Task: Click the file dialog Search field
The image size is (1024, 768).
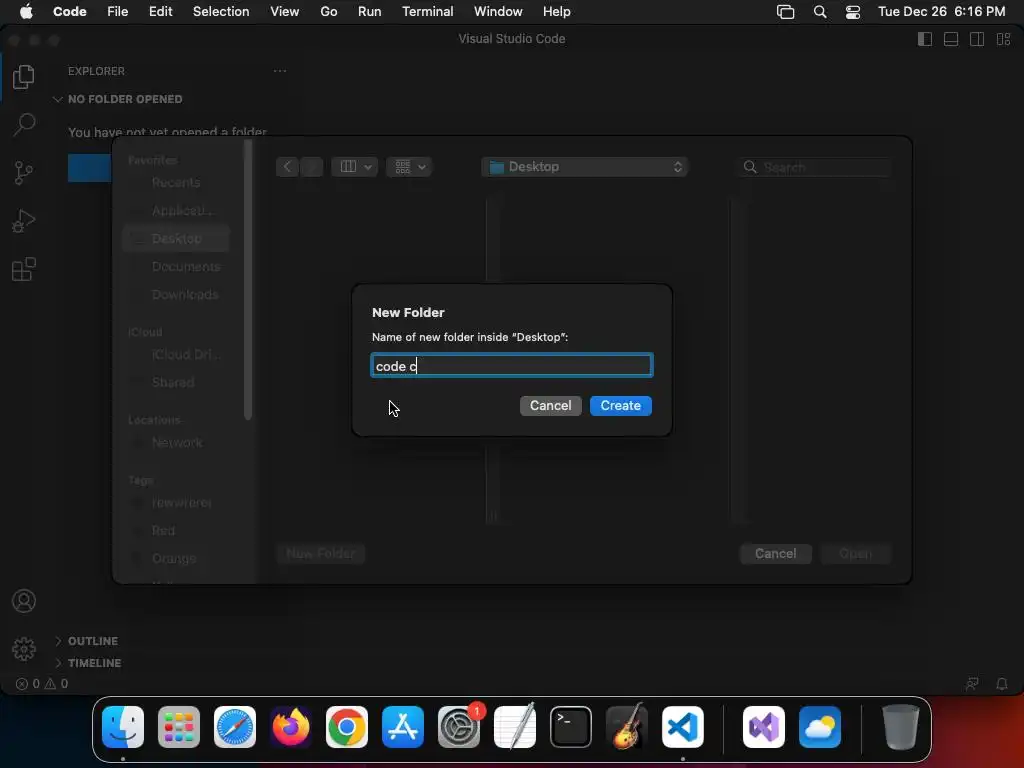Action: 814,167
